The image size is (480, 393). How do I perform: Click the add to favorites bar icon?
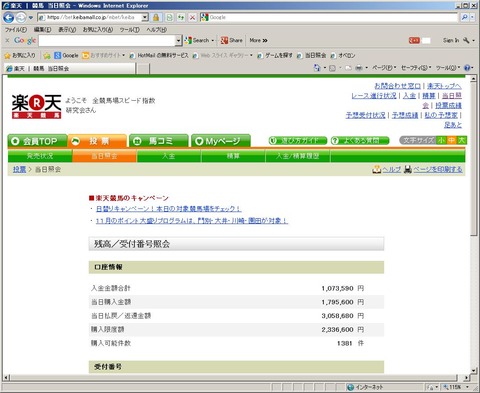click(47, 56)
